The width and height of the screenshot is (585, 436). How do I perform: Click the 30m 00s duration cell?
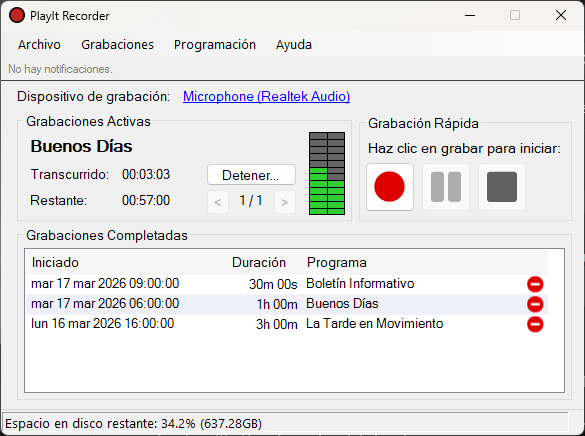(273, 285)
